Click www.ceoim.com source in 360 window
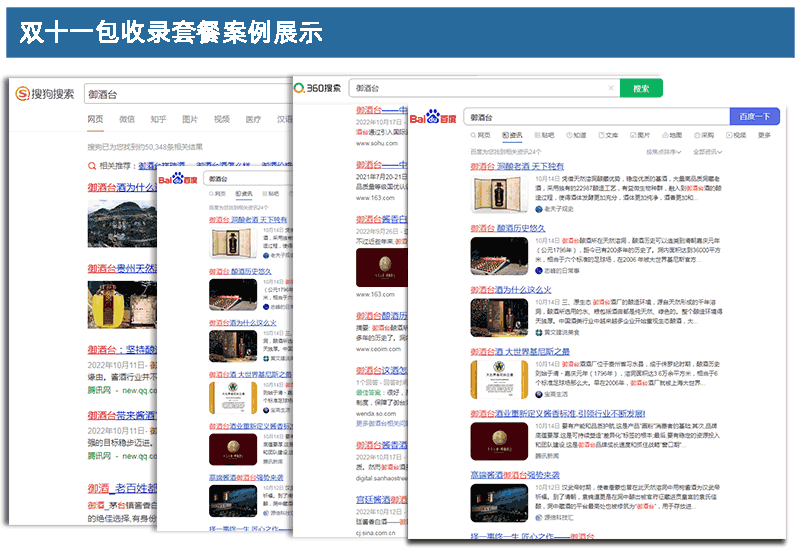 click(378, 349)
